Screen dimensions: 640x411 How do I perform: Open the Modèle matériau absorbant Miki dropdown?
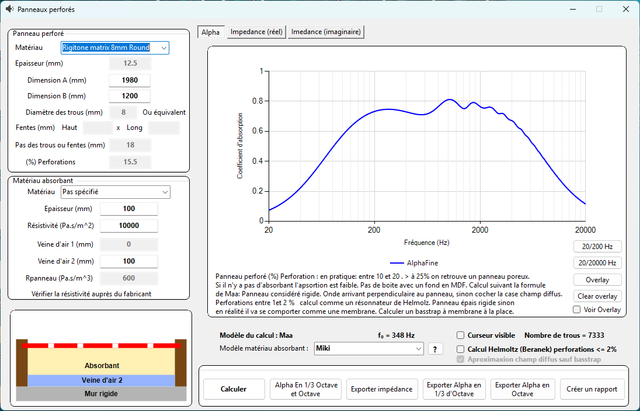click(369, 349)
